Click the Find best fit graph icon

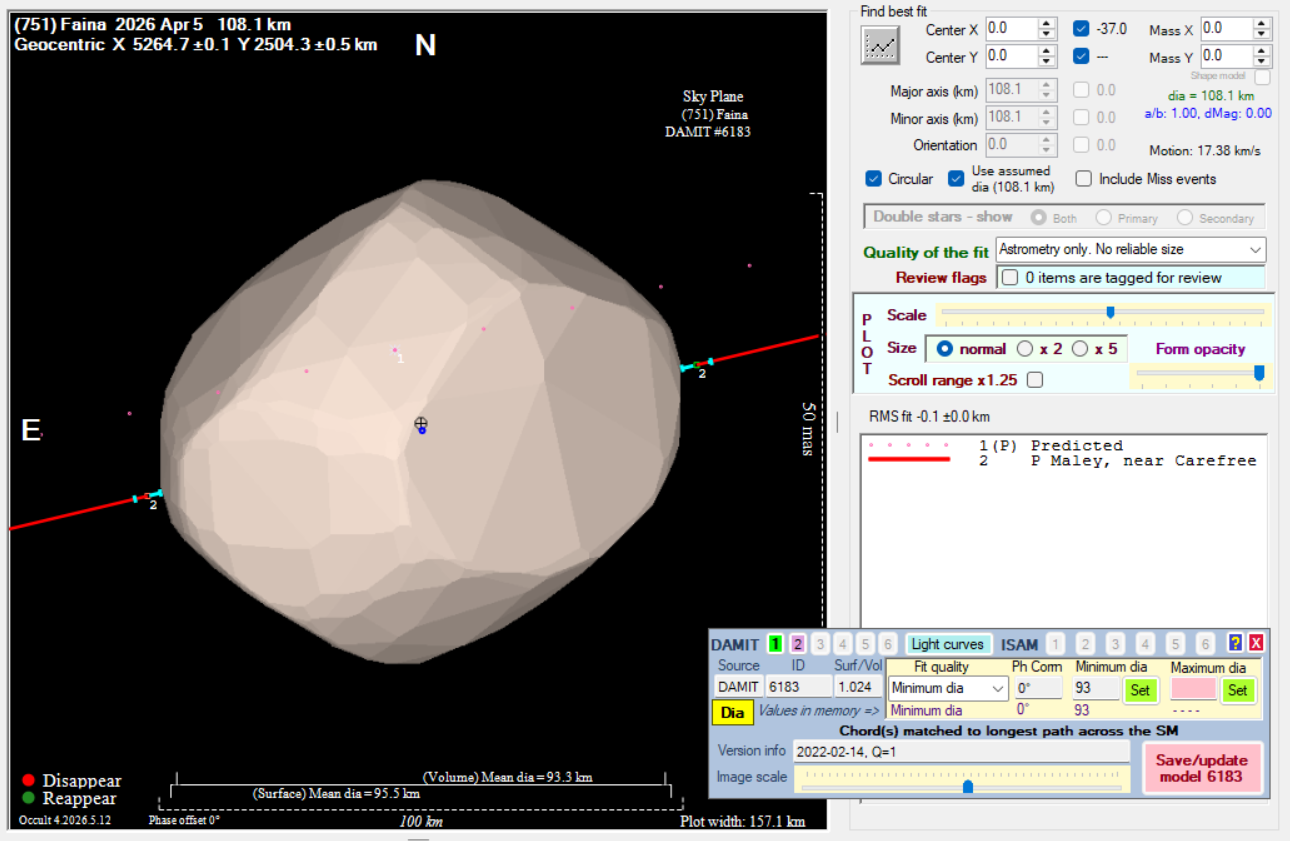[x=880, y=45]
